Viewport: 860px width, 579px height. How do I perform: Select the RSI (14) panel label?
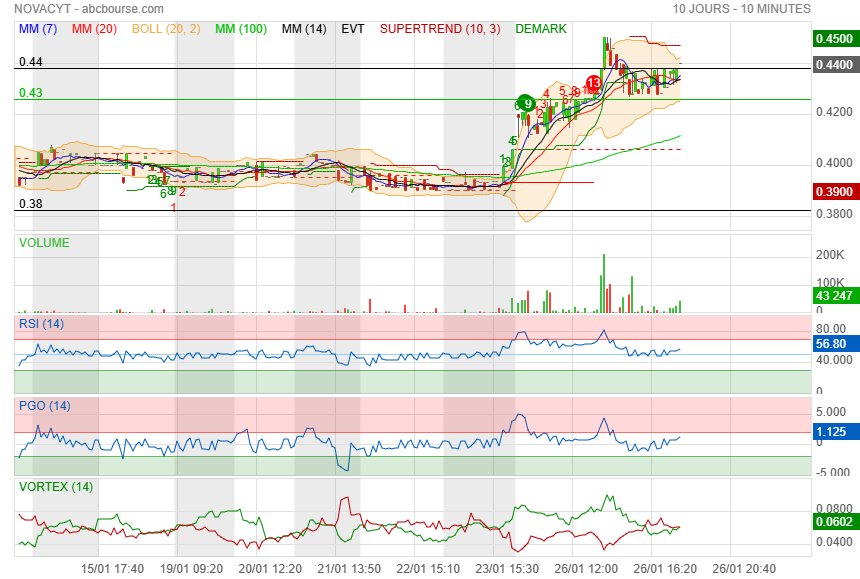[42, 323]
